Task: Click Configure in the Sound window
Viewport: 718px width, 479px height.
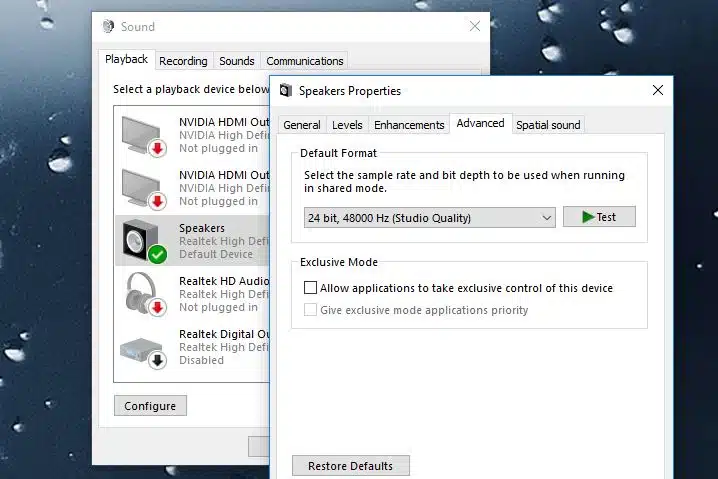Action: coord(150,406)
